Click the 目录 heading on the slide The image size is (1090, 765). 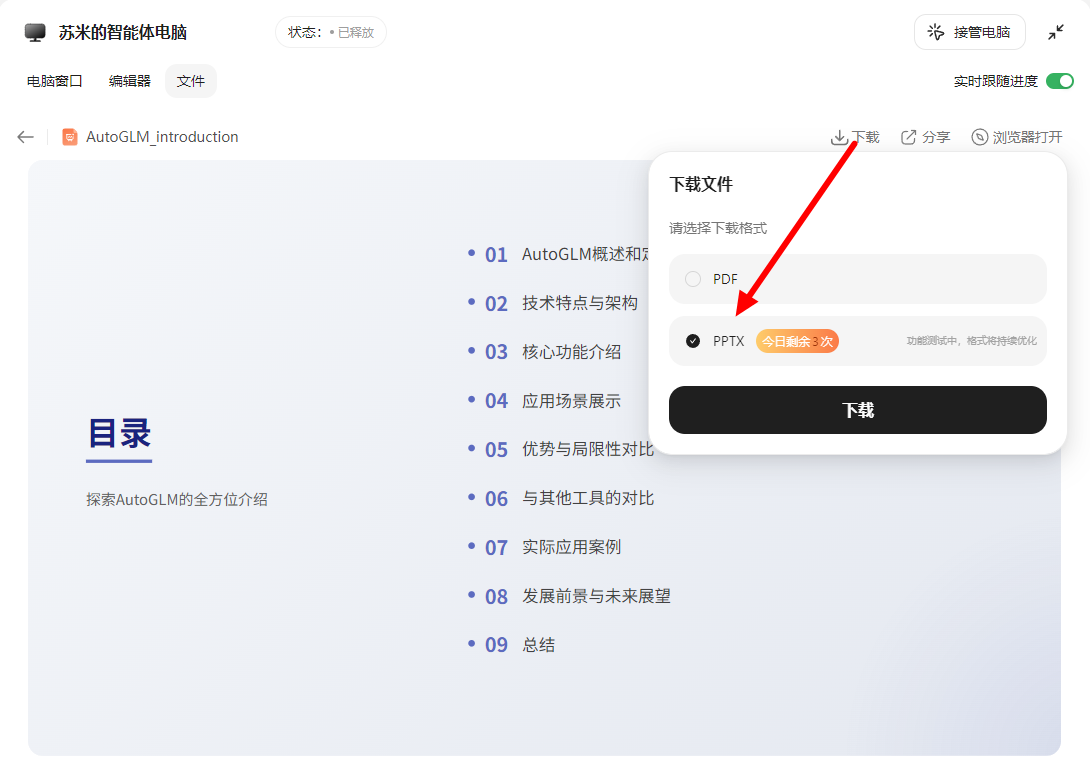point(119,433)
